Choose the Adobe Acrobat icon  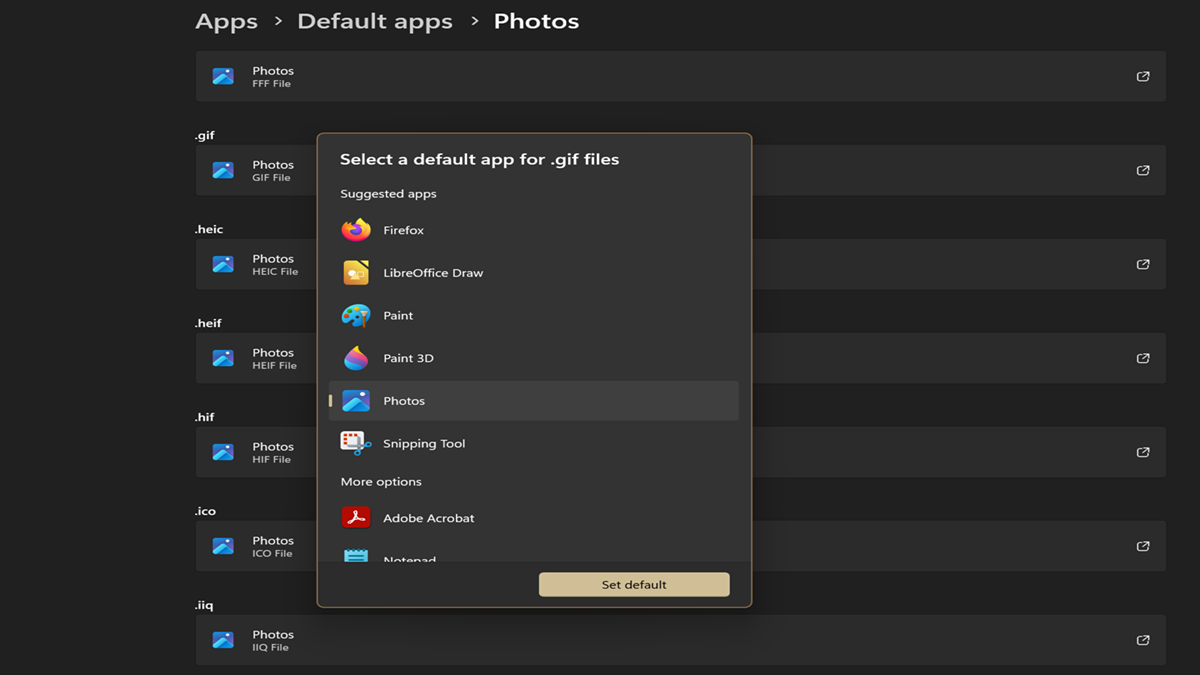[356, 518]
